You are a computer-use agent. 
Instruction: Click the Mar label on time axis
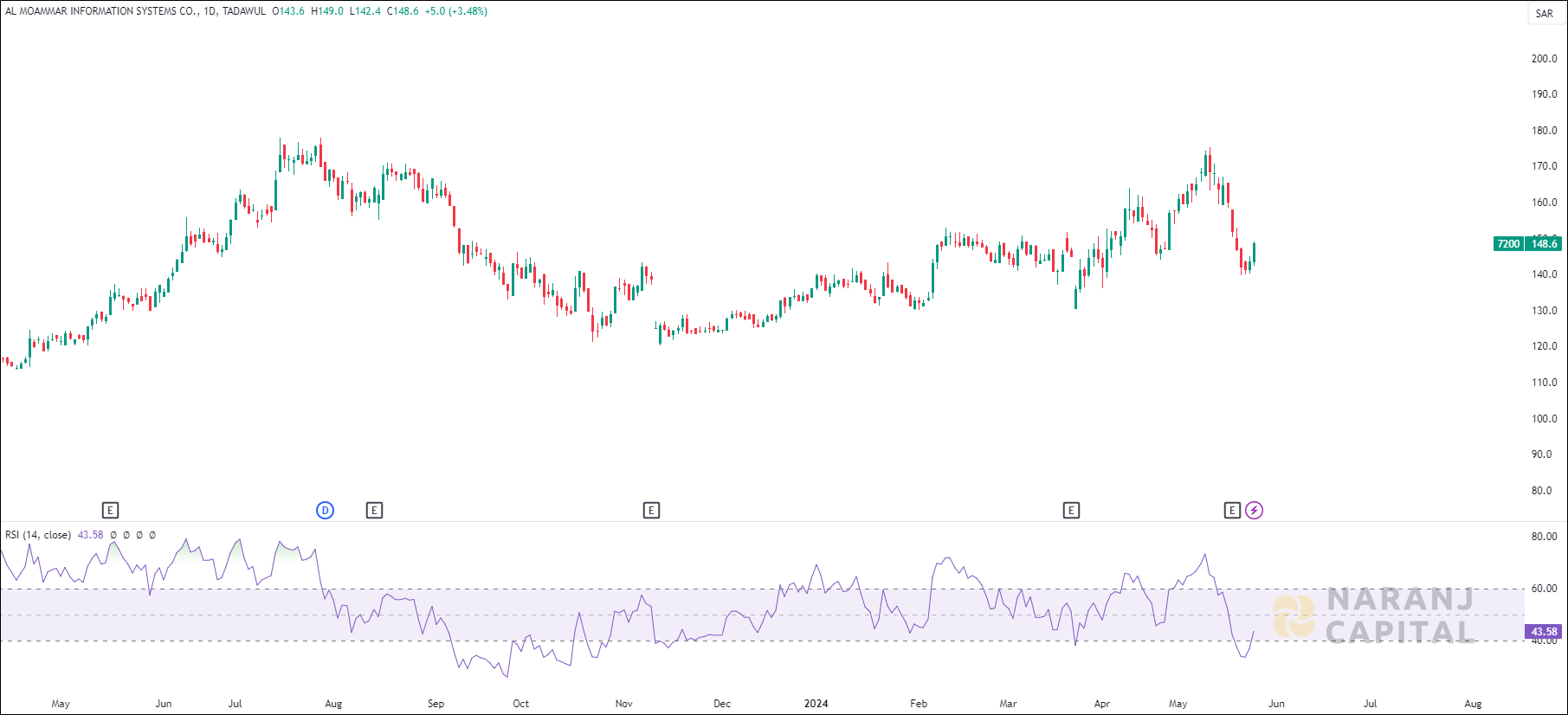[x=1008, y=704]
